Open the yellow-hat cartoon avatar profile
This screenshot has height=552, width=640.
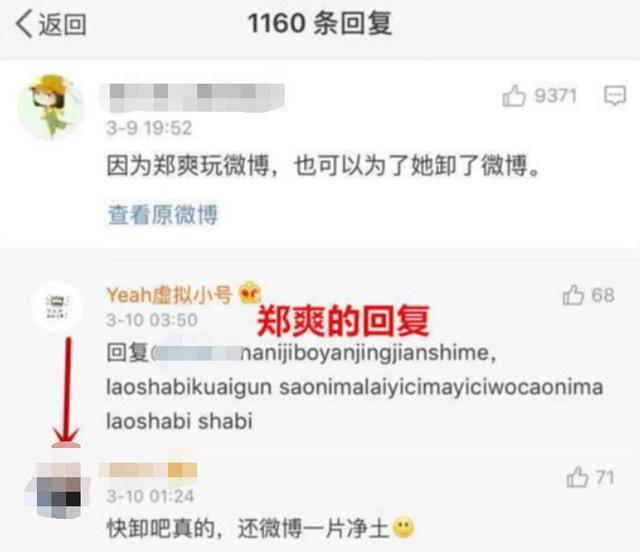click(x=51, y=107)
